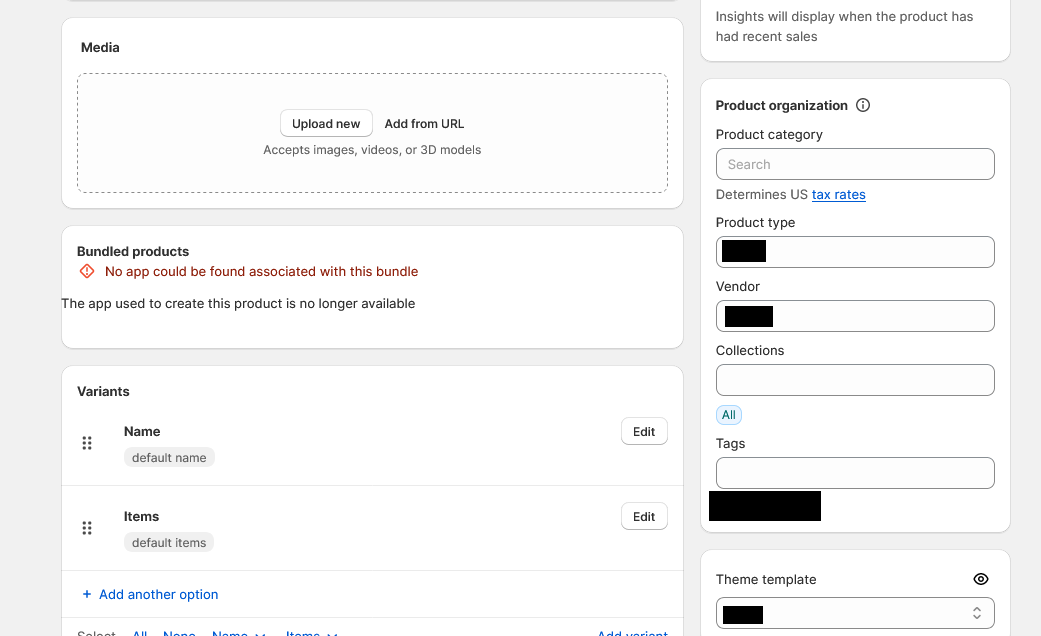The image size is (1041, 636).
Task: Click the bundle warning alert icon
Action: (87, 271)
